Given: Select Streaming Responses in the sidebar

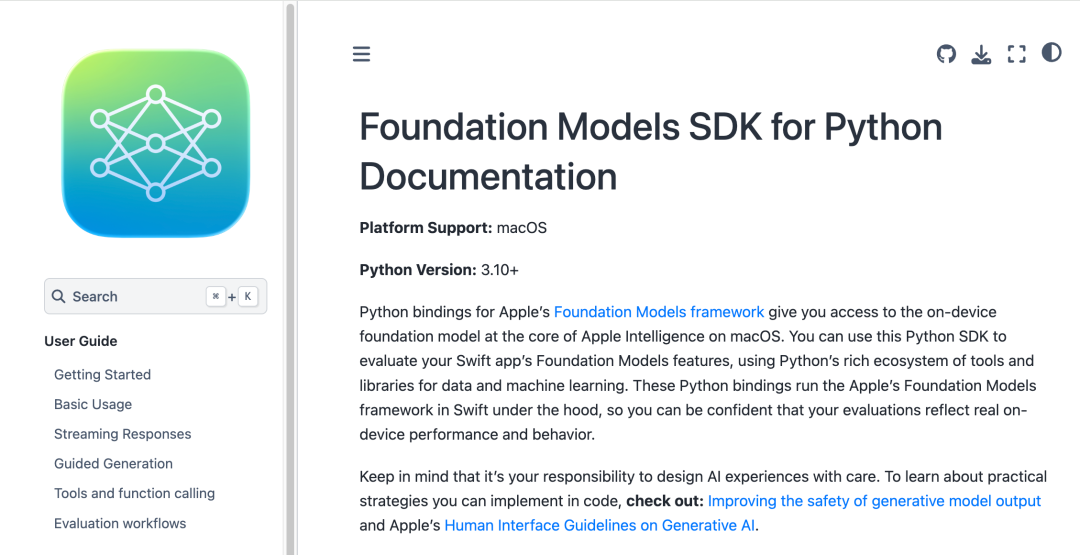Looking at the screenshot, I should coord(122,434).
